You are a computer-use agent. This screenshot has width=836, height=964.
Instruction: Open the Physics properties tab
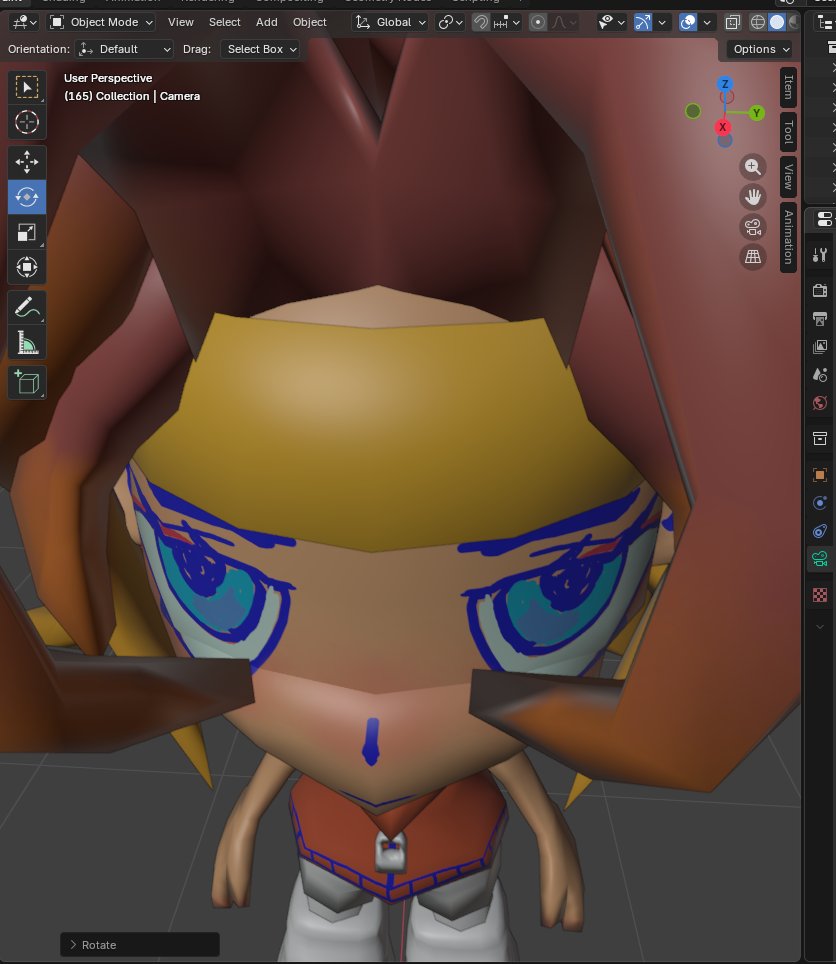(820, 503)
